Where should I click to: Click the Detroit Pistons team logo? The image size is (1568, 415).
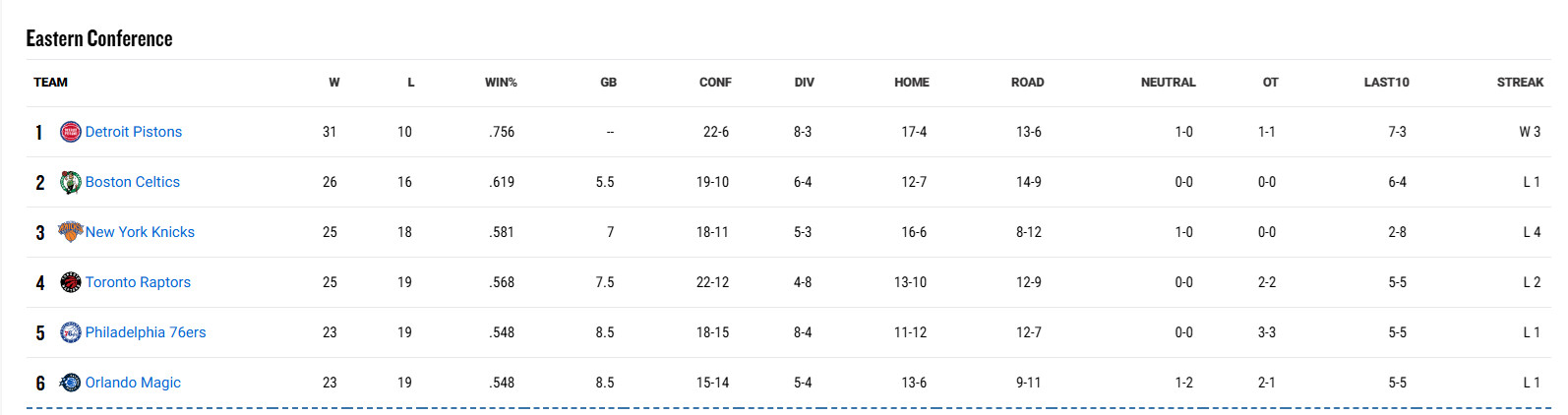click(71, 132)
